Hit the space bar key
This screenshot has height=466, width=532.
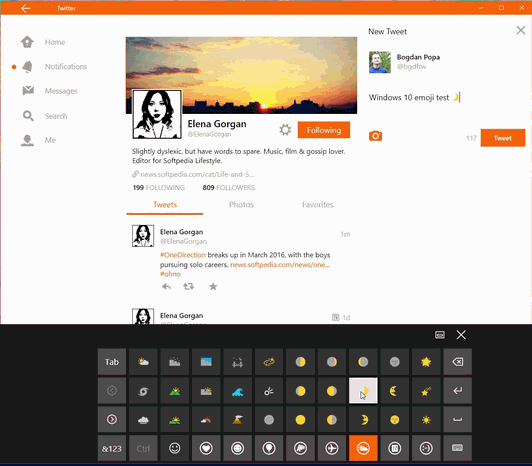click(457, 420)
